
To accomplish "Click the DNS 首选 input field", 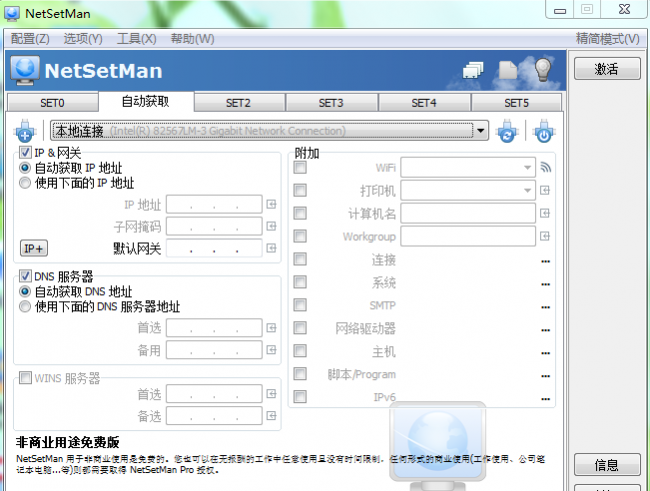I will point(214,328).
